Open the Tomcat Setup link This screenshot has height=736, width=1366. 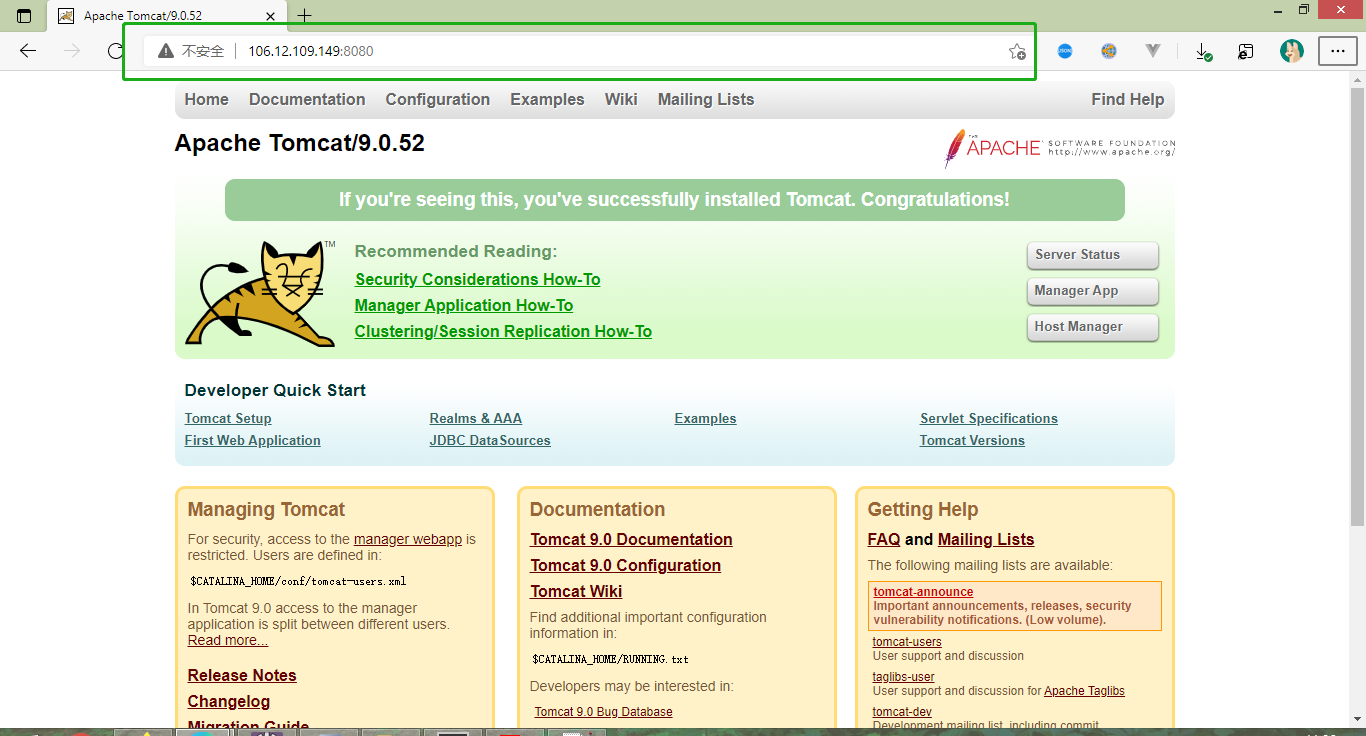pyautogui.click(x=228, y=419)
